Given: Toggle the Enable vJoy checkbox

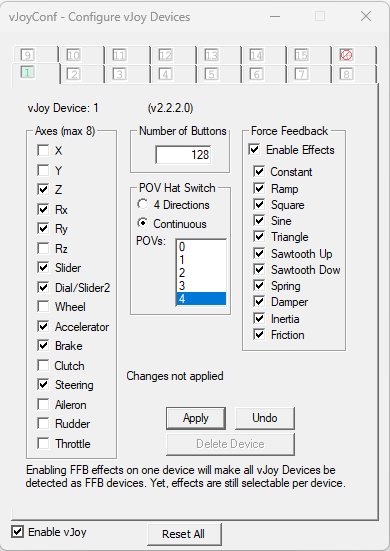Looking at the screenshot, I should pos(18,532).
